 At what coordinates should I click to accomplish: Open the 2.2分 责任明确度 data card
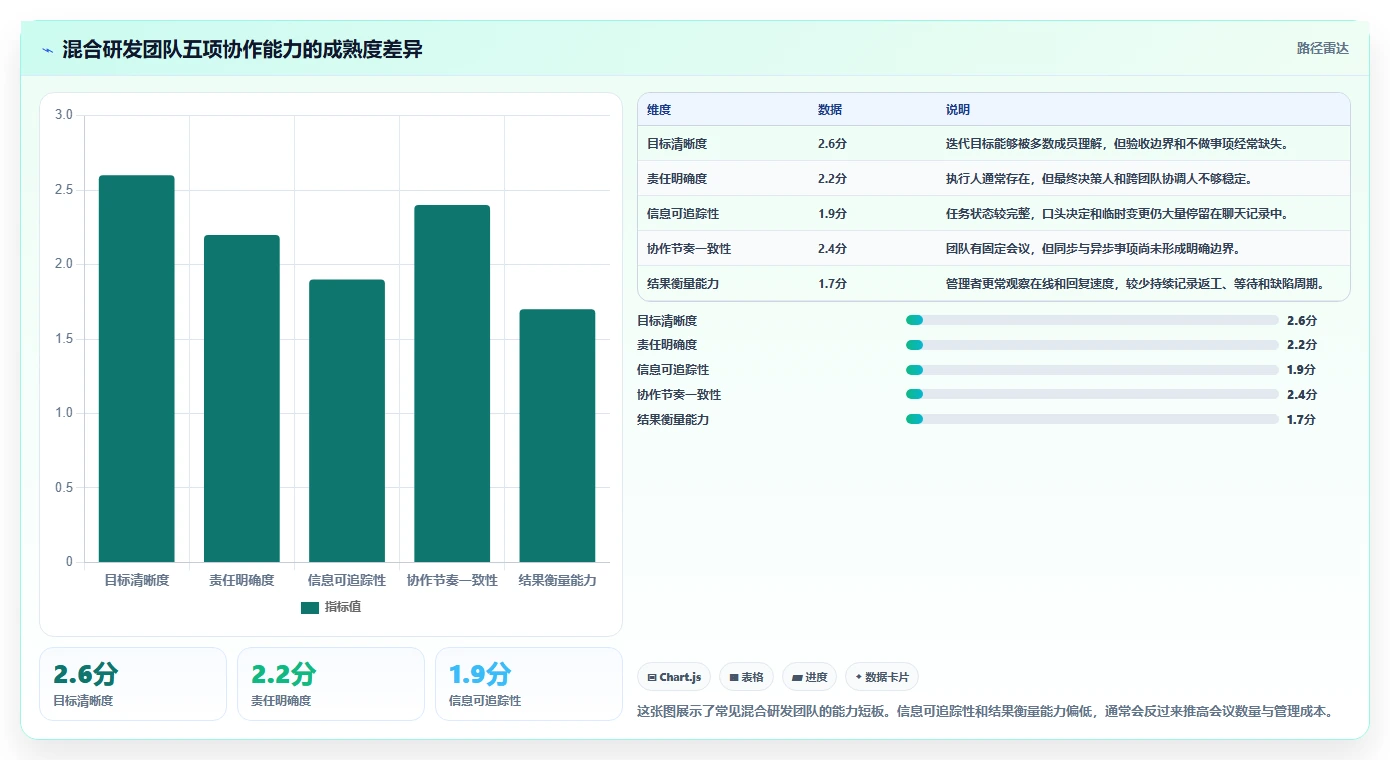coord(331,684)
